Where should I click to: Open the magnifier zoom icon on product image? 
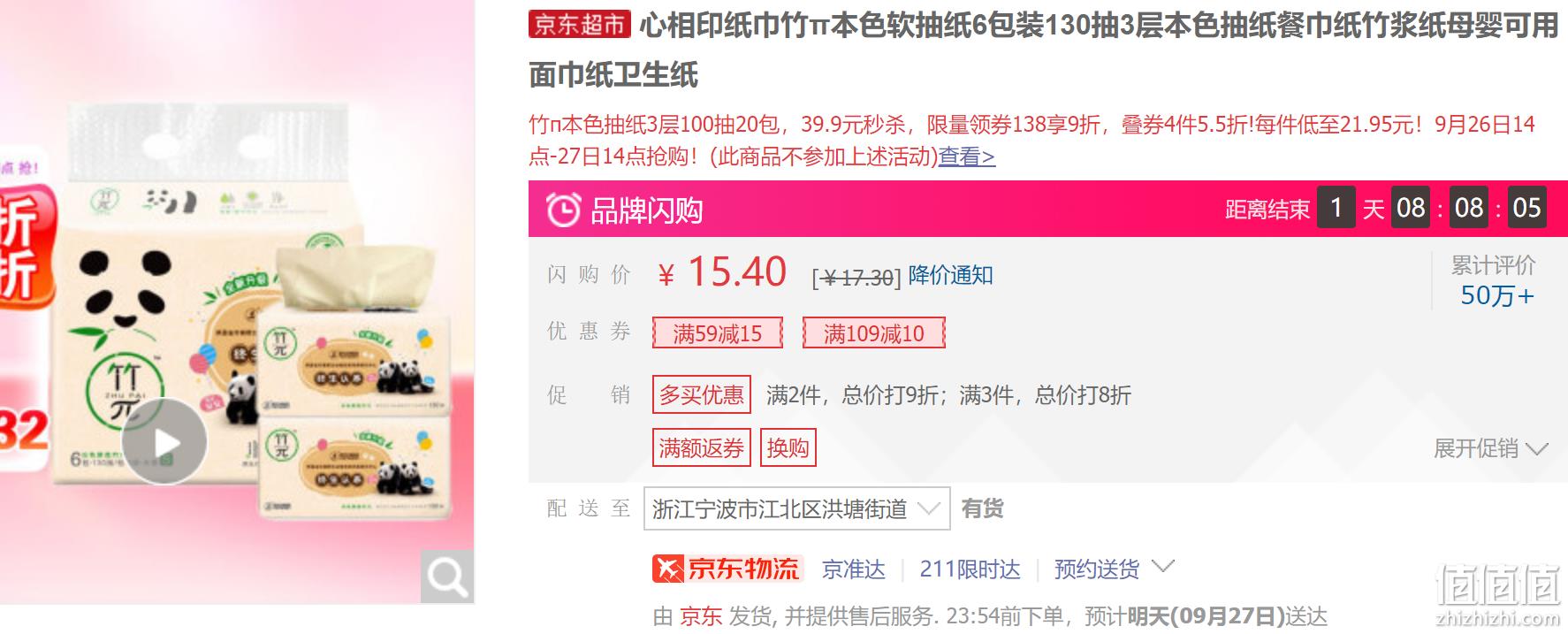[x=446, y=577]
